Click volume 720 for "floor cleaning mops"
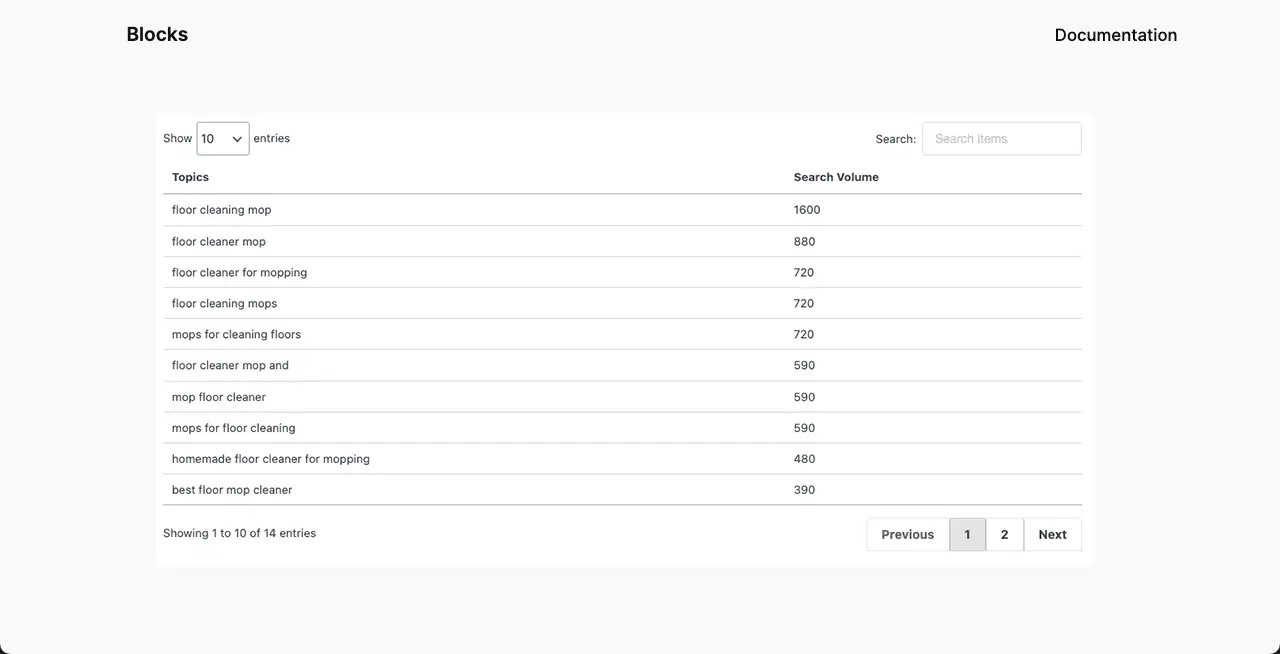Image resolution: width=1280 pixels, height=654 pixels. [804, 303]
